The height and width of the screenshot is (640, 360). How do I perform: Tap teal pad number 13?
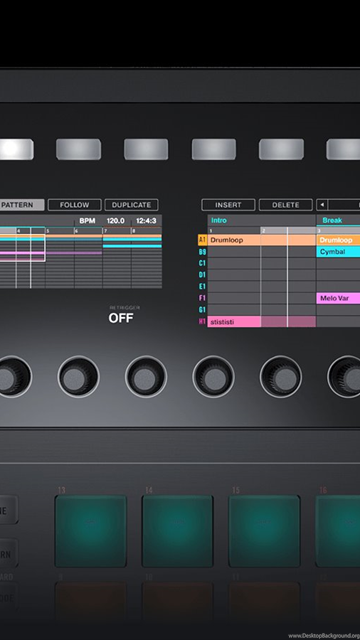coord(91,531)
